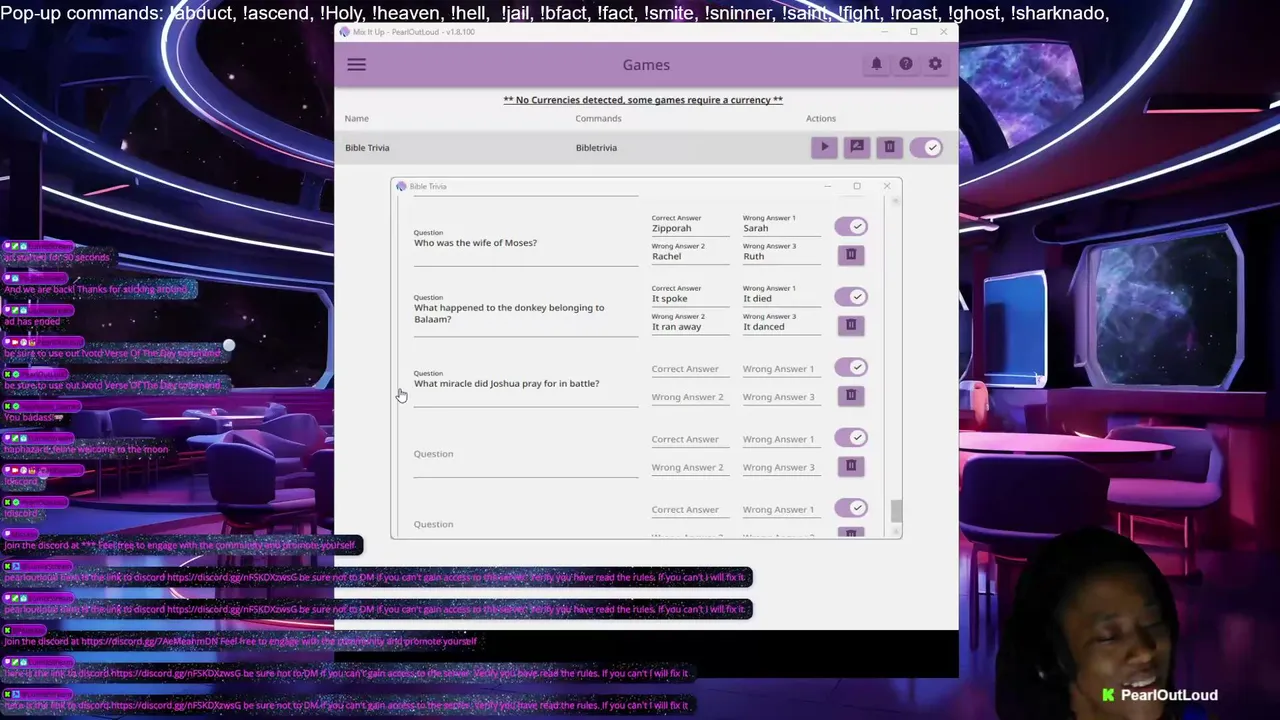This screenshot has width=1280, height=720.
Task: Edit wrong answer 'It ran away'
Action: click(690, 326)
